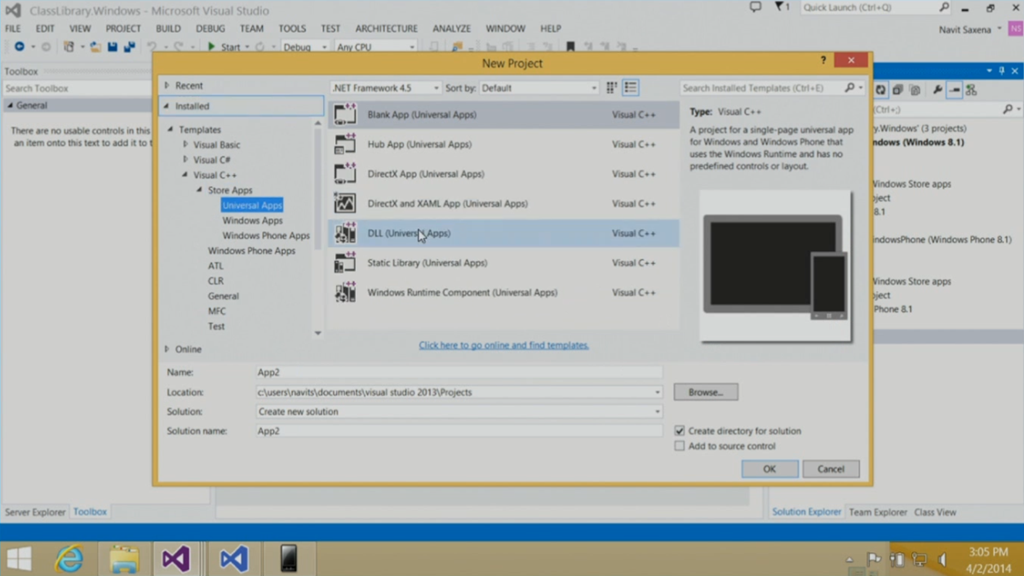Click Save All icon in the toolbar
This screenshot has width=1024, height=576.
[129, 46]
